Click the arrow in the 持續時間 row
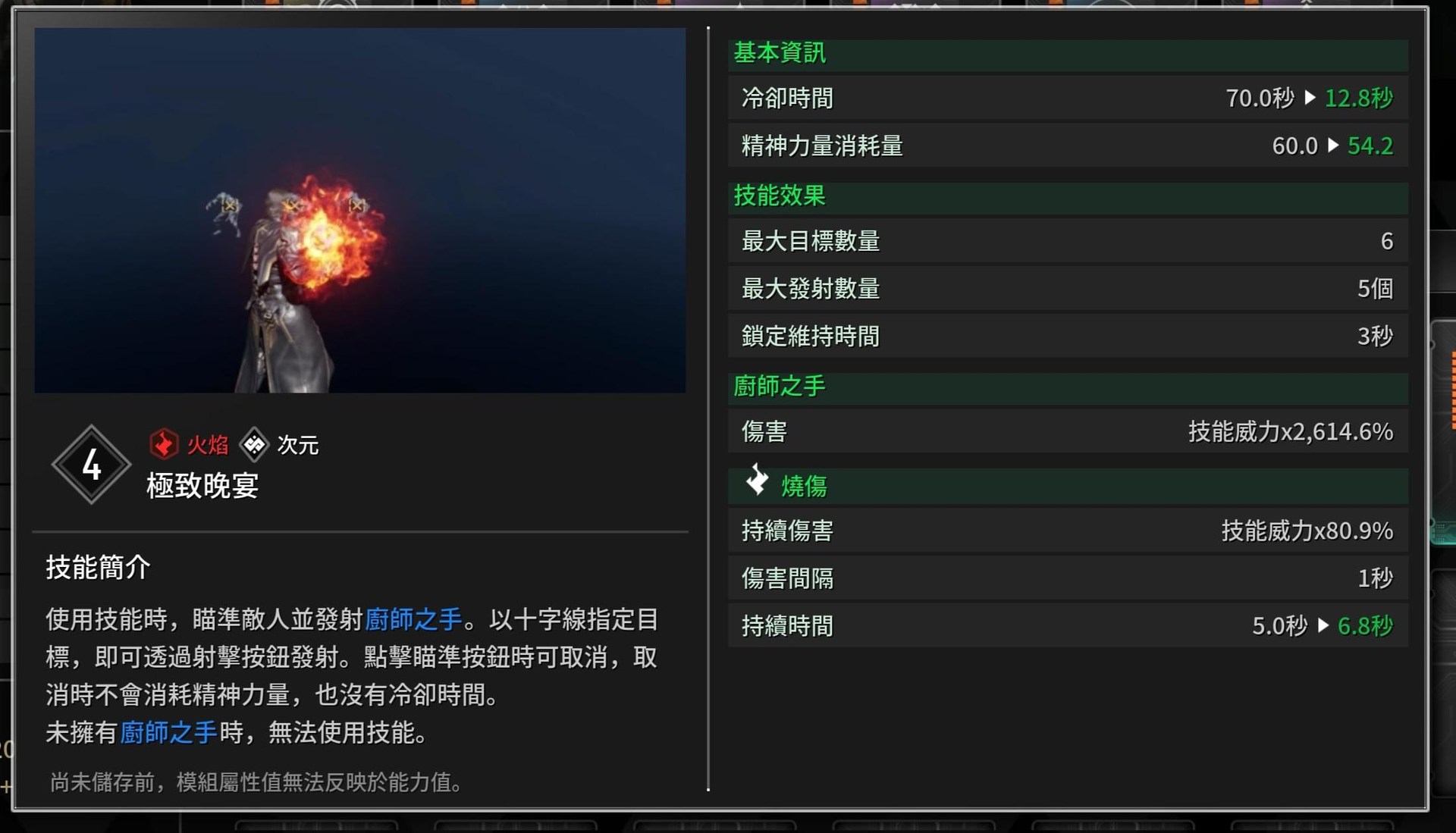The height and width of the screenshot is (833, 1456). (1323, 626)
